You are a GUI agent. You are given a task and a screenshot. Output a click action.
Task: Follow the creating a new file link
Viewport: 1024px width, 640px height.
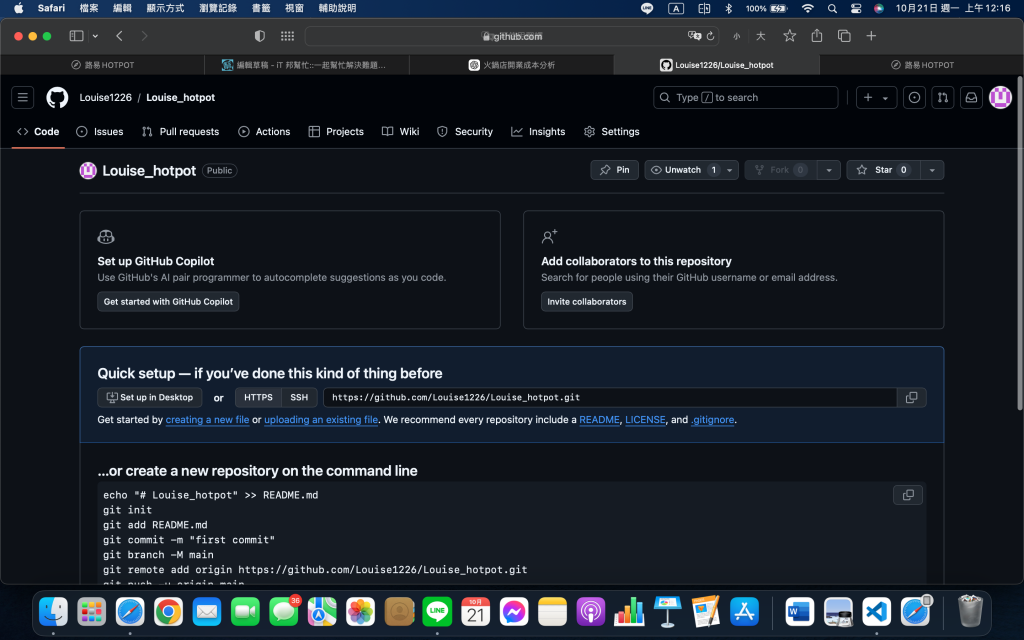pos(207,419)
